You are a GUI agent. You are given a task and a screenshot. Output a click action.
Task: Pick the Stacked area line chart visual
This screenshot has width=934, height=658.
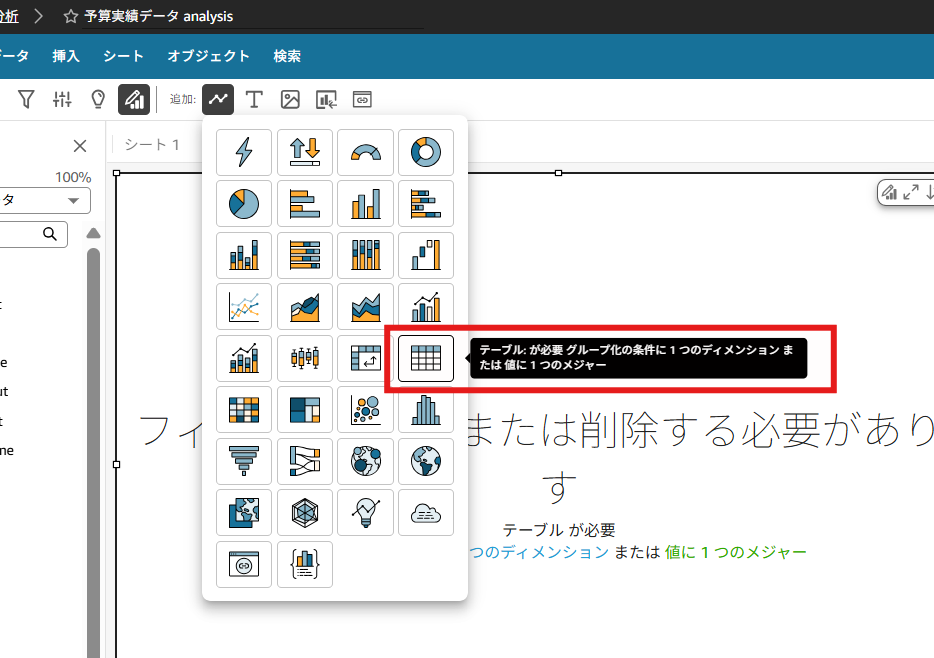point(365,307)
